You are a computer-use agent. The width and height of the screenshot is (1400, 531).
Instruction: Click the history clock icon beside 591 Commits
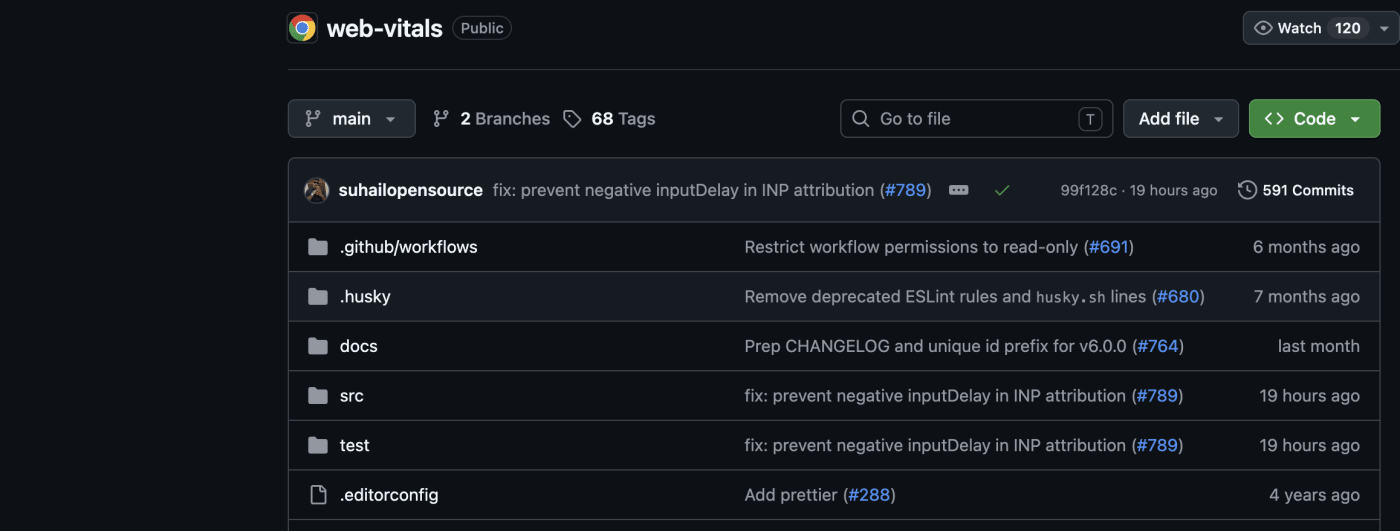1247,190
